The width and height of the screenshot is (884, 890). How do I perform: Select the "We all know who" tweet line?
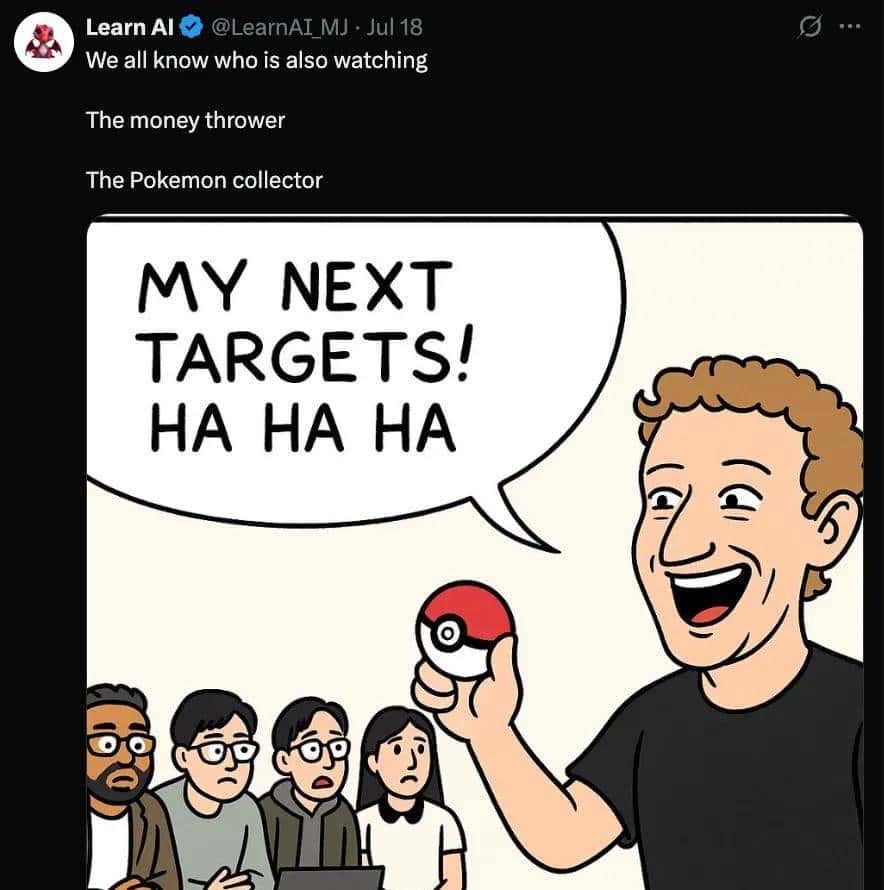tap(256, 60)
